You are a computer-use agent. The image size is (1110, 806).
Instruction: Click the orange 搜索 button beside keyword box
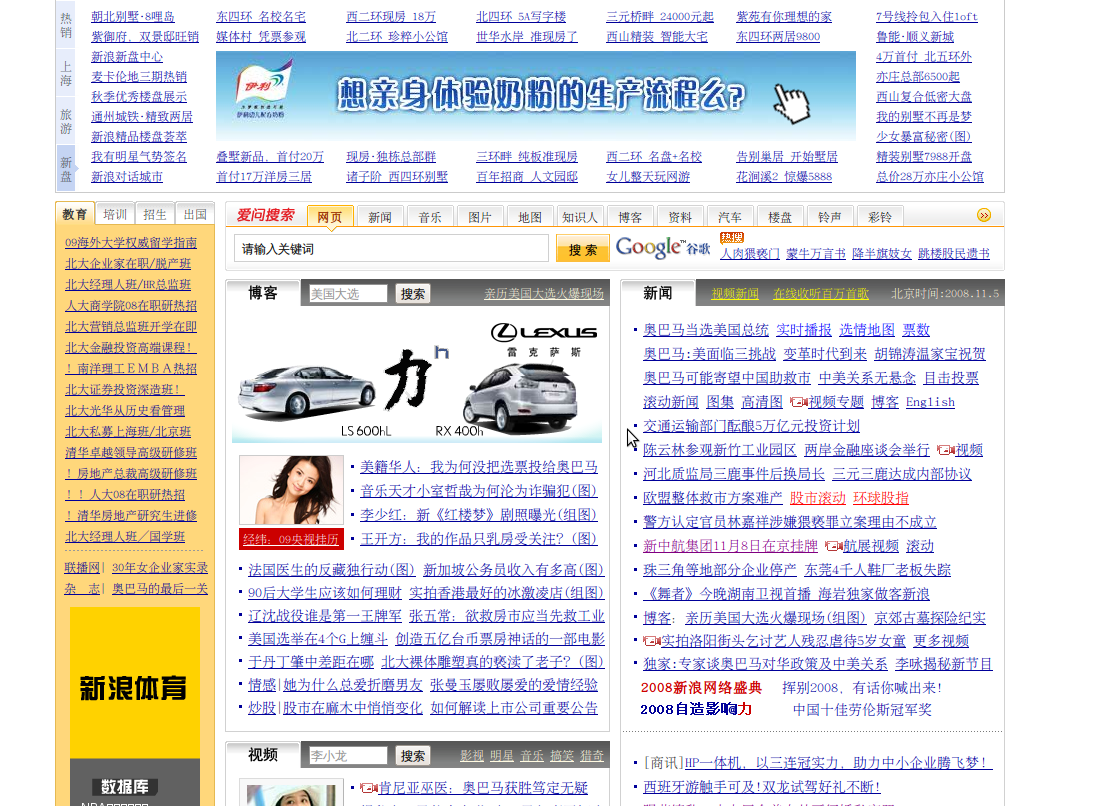coord(583,249)
